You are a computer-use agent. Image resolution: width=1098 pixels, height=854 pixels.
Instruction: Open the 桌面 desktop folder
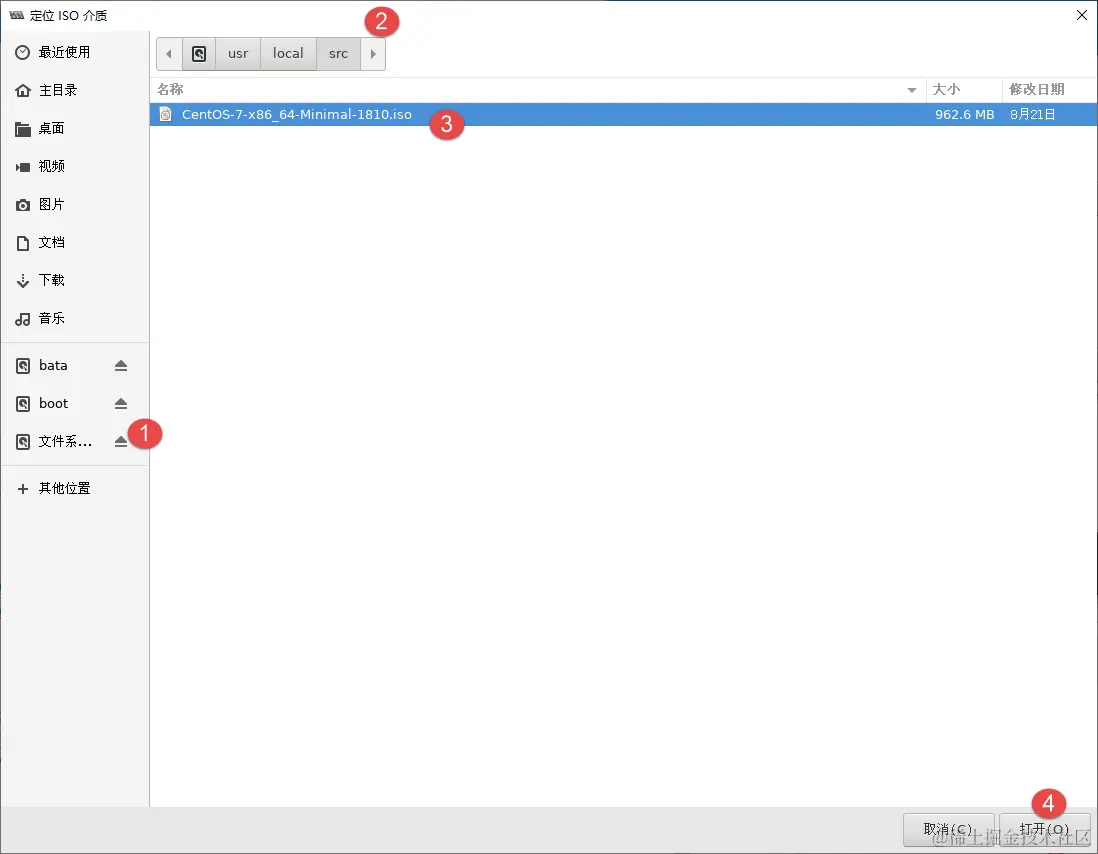coord(75,128)
